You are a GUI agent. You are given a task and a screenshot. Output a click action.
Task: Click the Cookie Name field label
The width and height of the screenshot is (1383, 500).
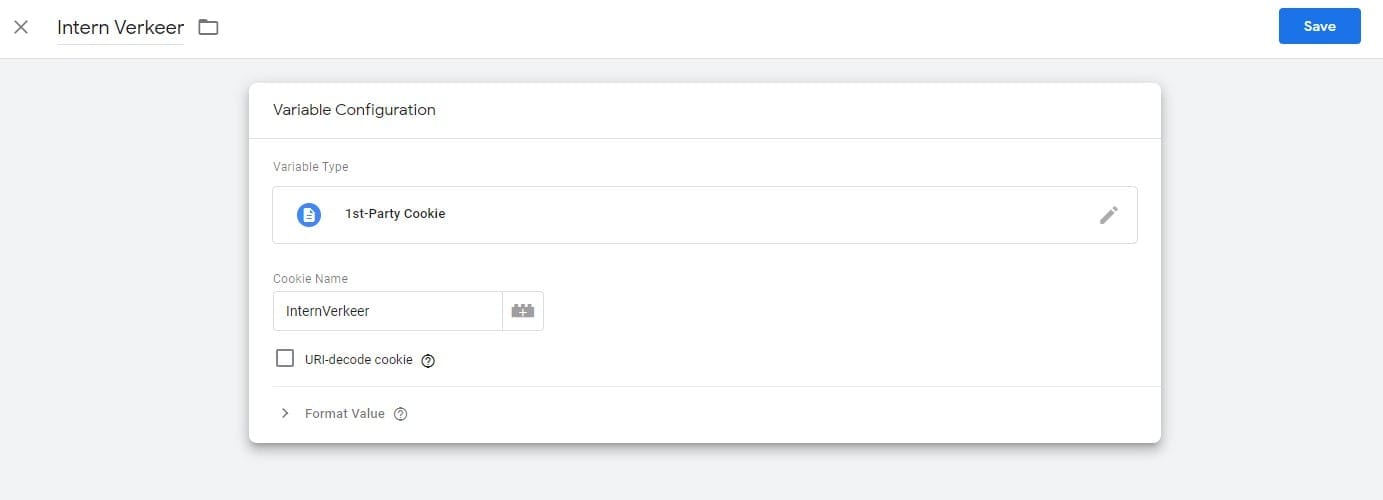coord(310,278)
